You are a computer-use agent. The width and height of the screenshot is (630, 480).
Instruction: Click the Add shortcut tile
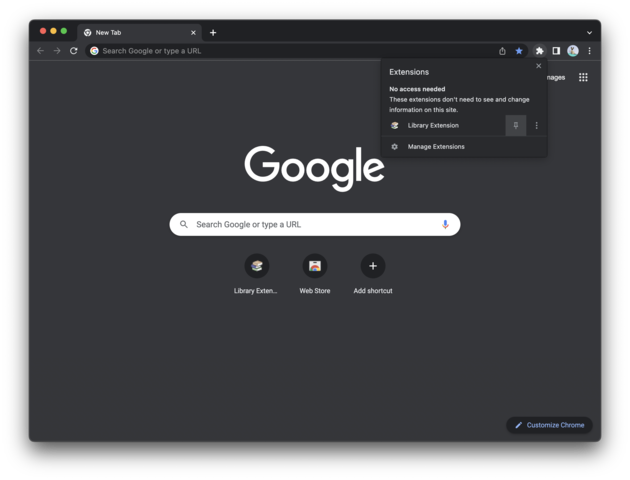373,274
